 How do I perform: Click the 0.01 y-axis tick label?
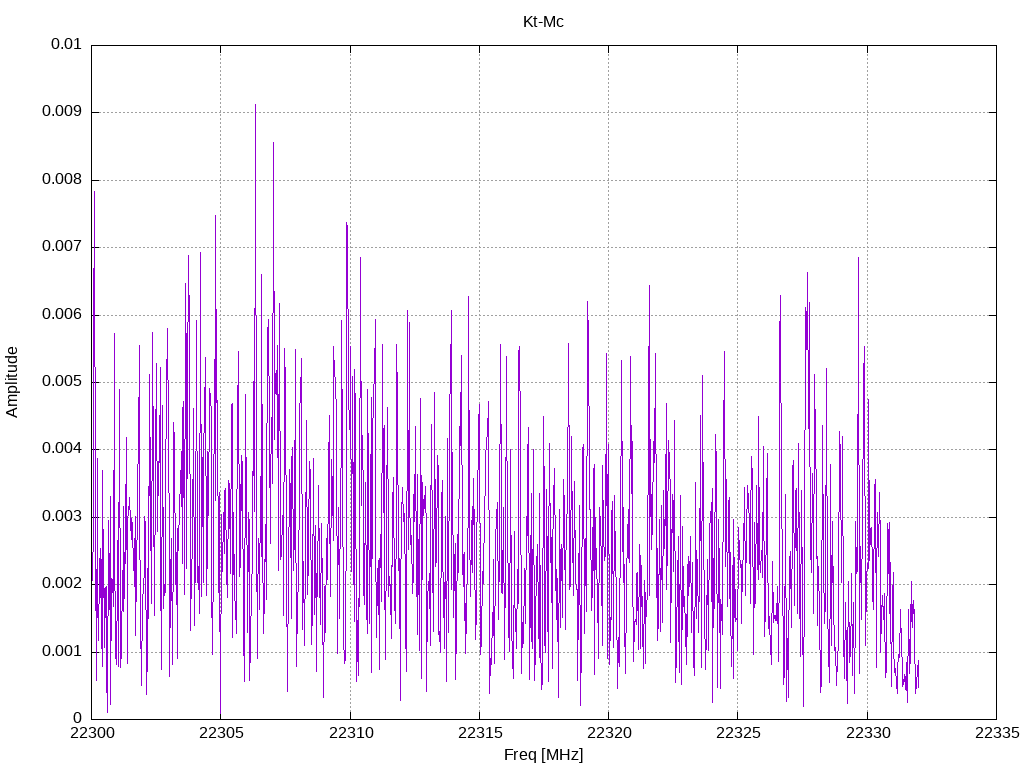[x=66, y=44]
